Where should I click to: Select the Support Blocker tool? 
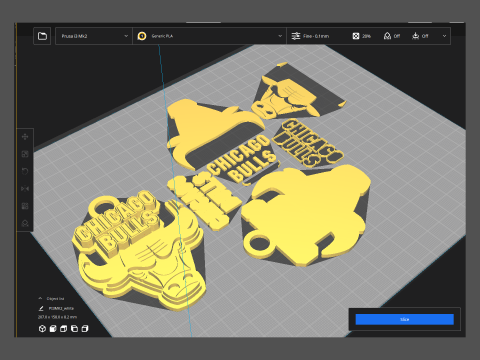pos(25,223)
